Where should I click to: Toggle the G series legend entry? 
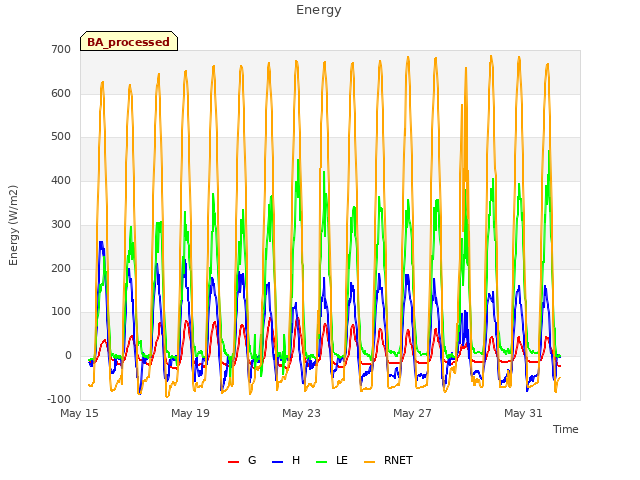[242, 460]
